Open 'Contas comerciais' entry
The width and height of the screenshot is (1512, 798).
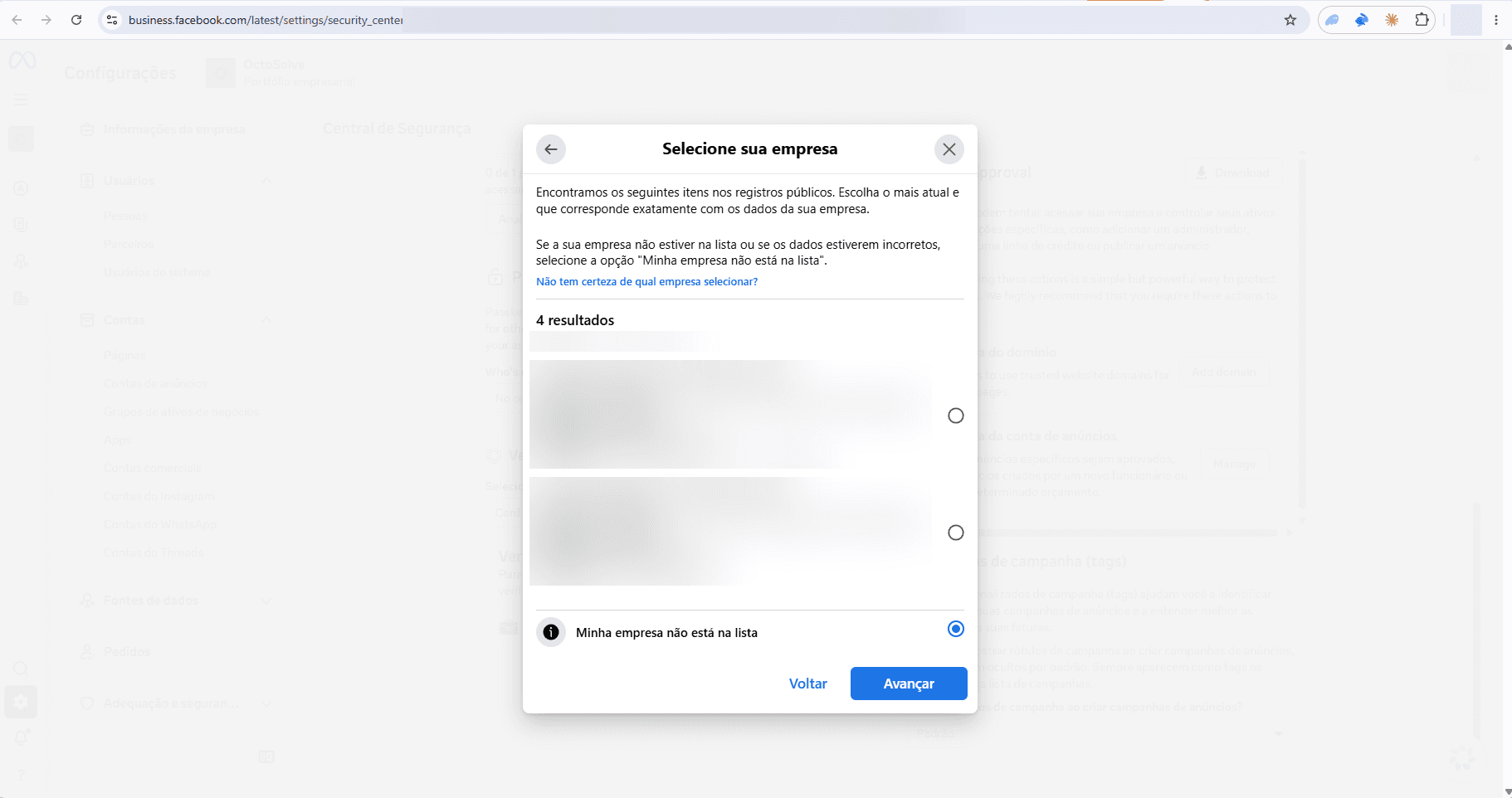pos(152,468)
